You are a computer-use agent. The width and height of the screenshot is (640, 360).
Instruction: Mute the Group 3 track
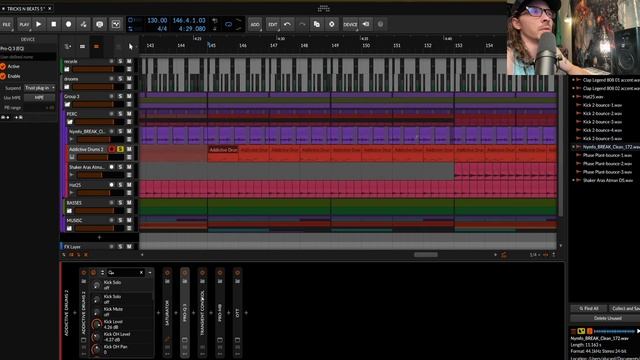click(x=129, y=96)
